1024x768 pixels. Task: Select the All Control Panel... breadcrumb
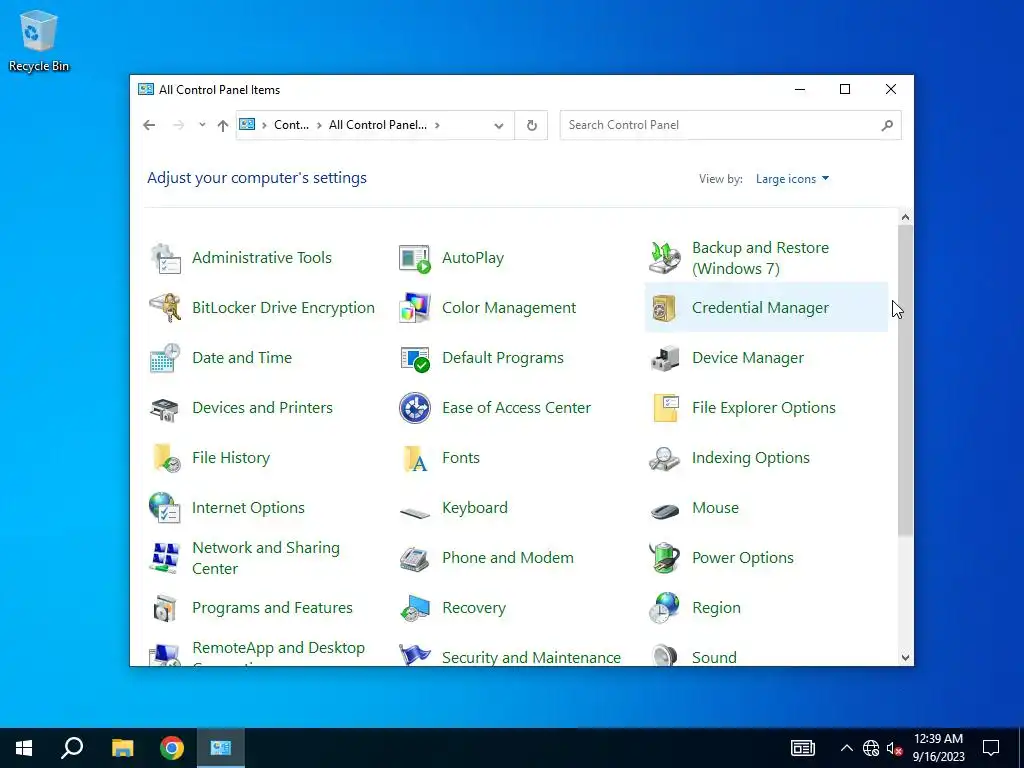tap(377, 125)
